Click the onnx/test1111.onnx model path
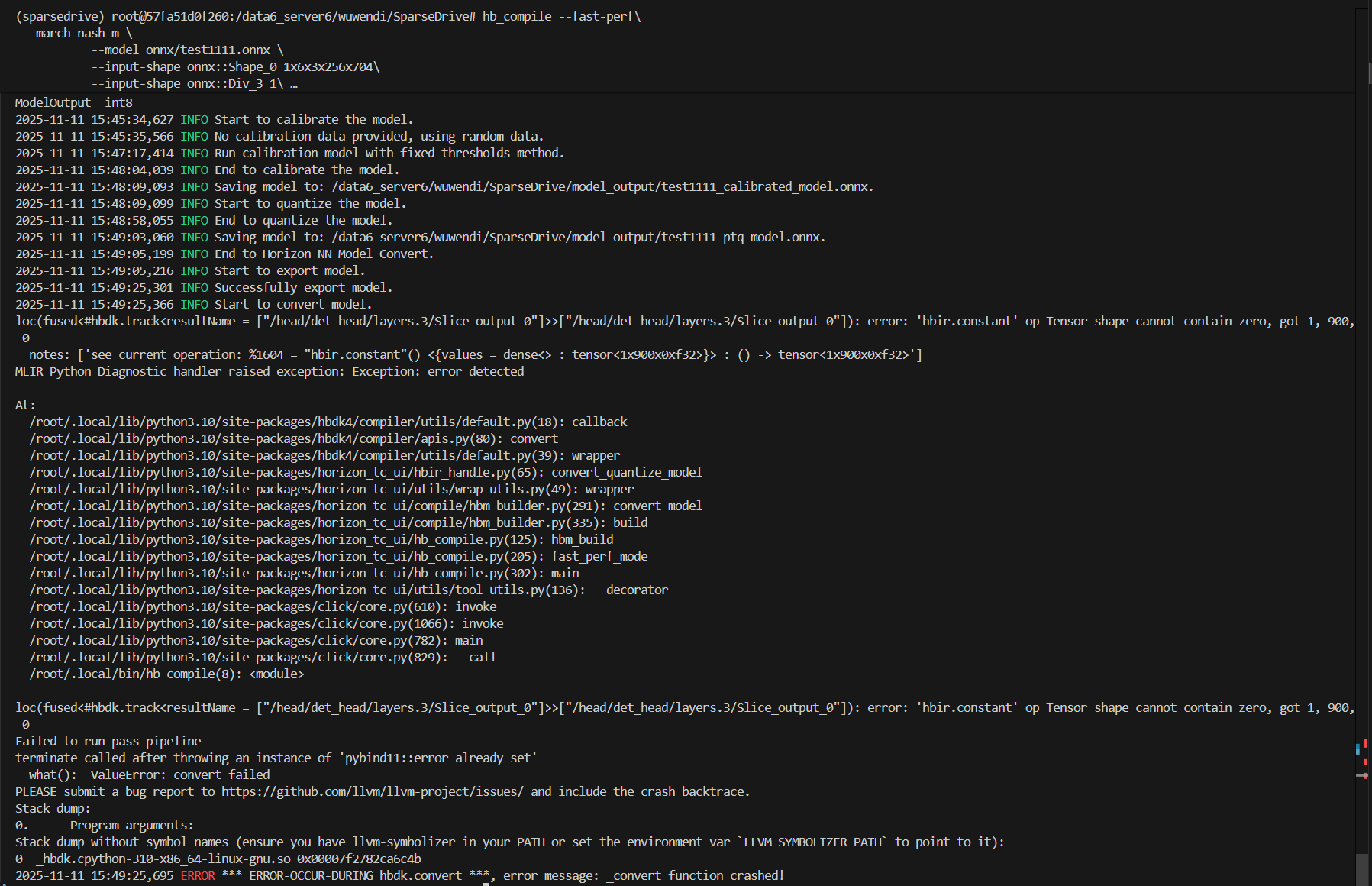The height and width of the screenshot is (886, 1372). (208, 50)
